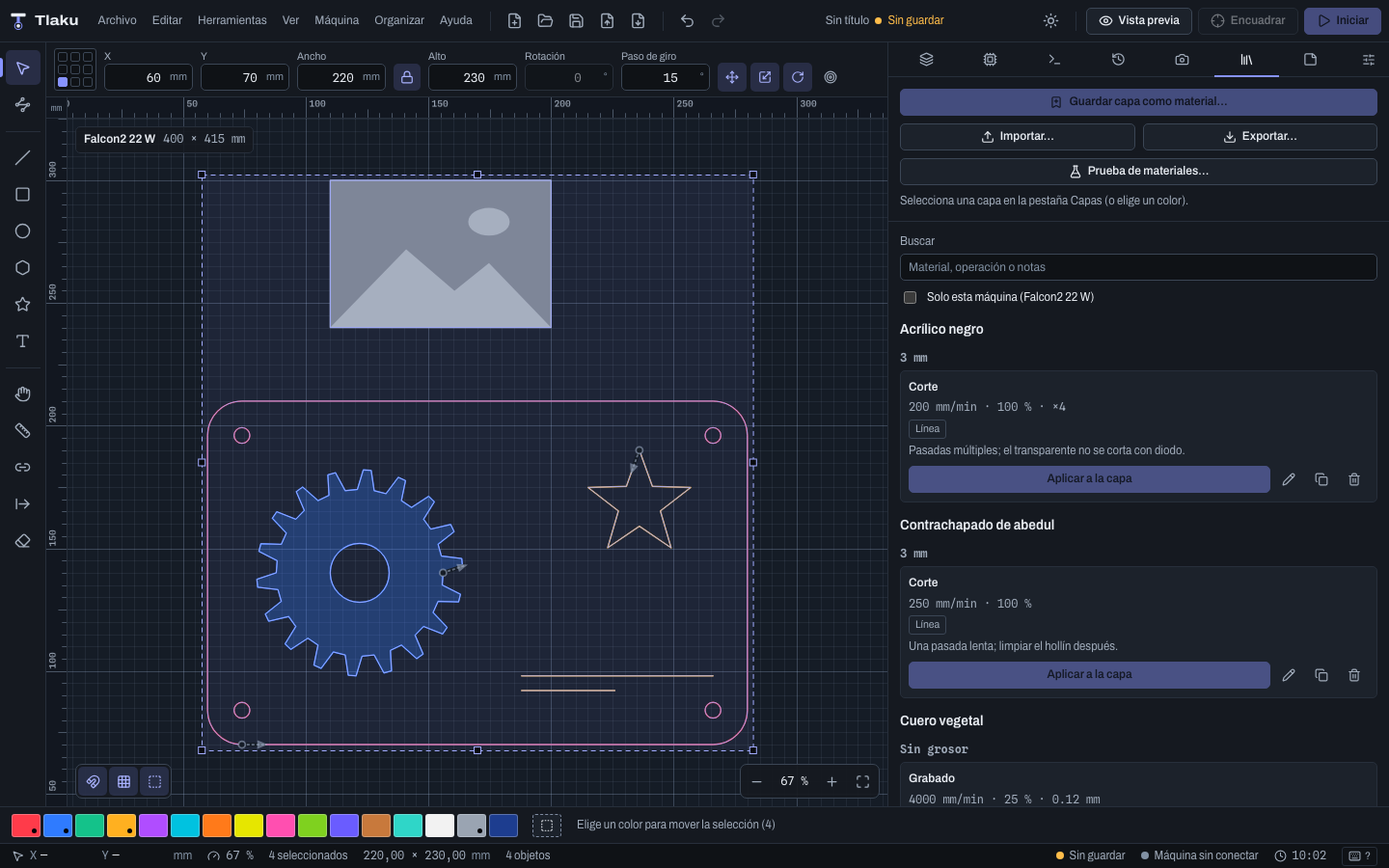1389x868 pixels.
Task: Toggle selection bounds display button
Action: coord(155,782)
